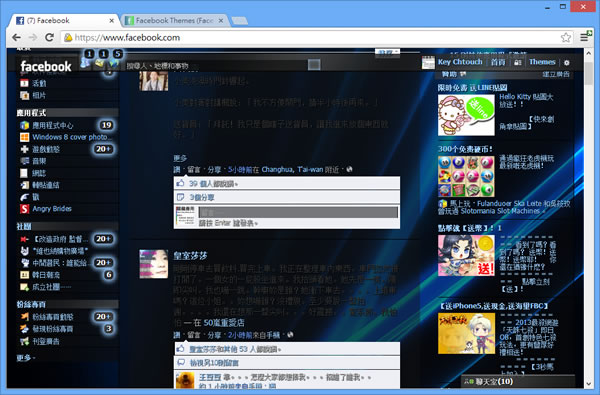Switch to the Facebook Themes browser tab
The height and width of the screenshot is (395, 600).
coord(175,21)
